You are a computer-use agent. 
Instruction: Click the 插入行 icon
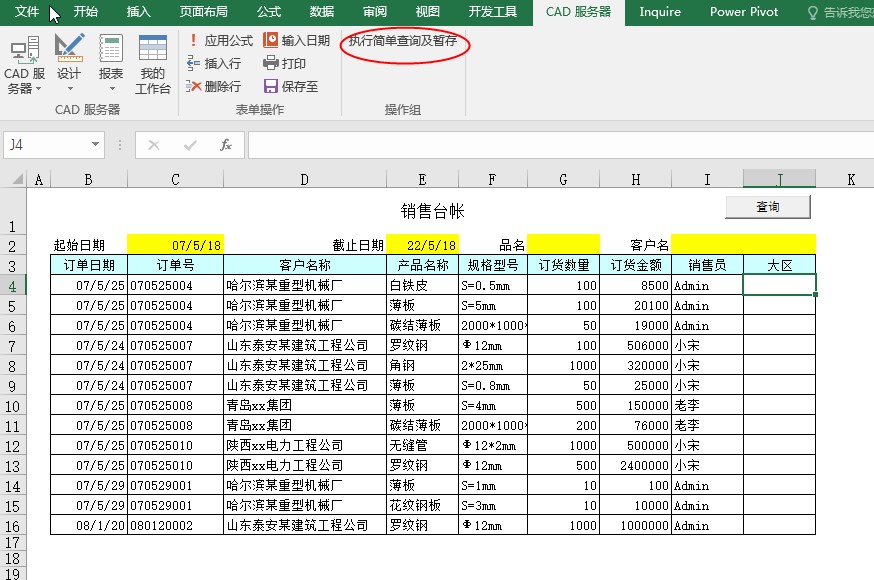tap(194, 63)
